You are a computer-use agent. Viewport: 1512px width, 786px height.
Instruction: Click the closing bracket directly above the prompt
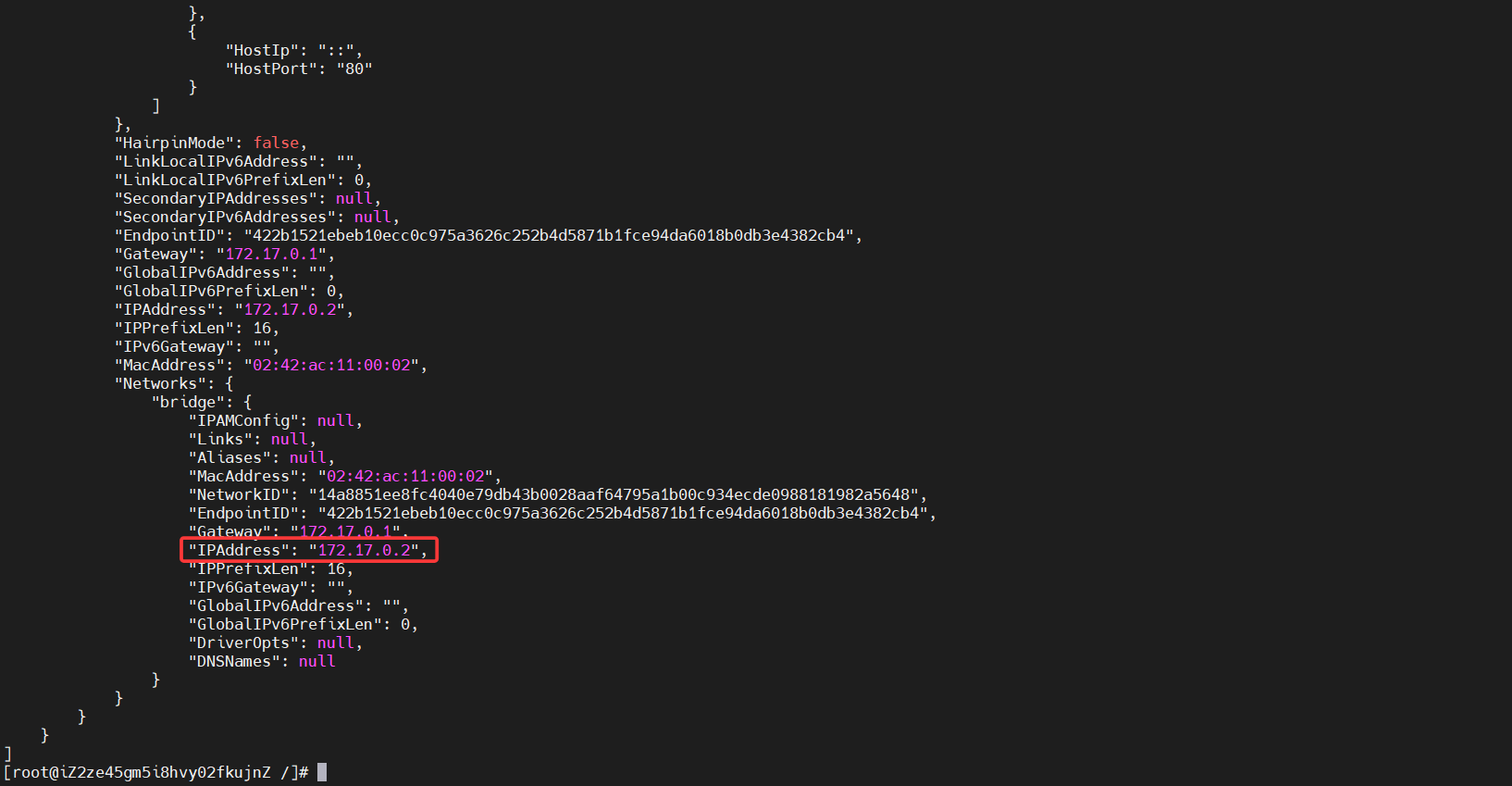click(x=8, y=754)
